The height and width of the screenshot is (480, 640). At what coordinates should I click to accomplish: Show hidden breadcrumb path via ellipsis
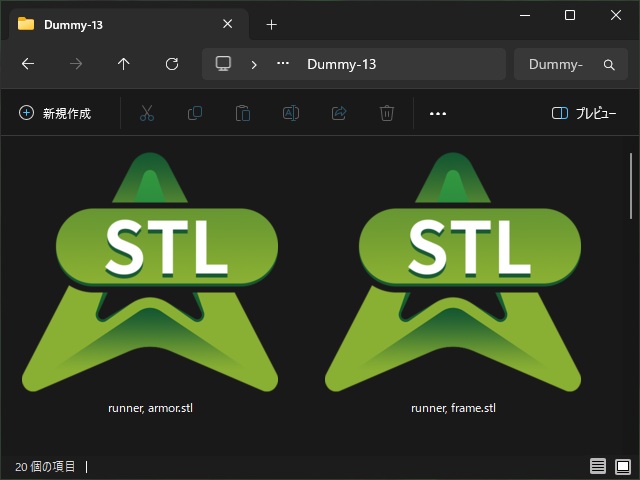coord(283,63)
